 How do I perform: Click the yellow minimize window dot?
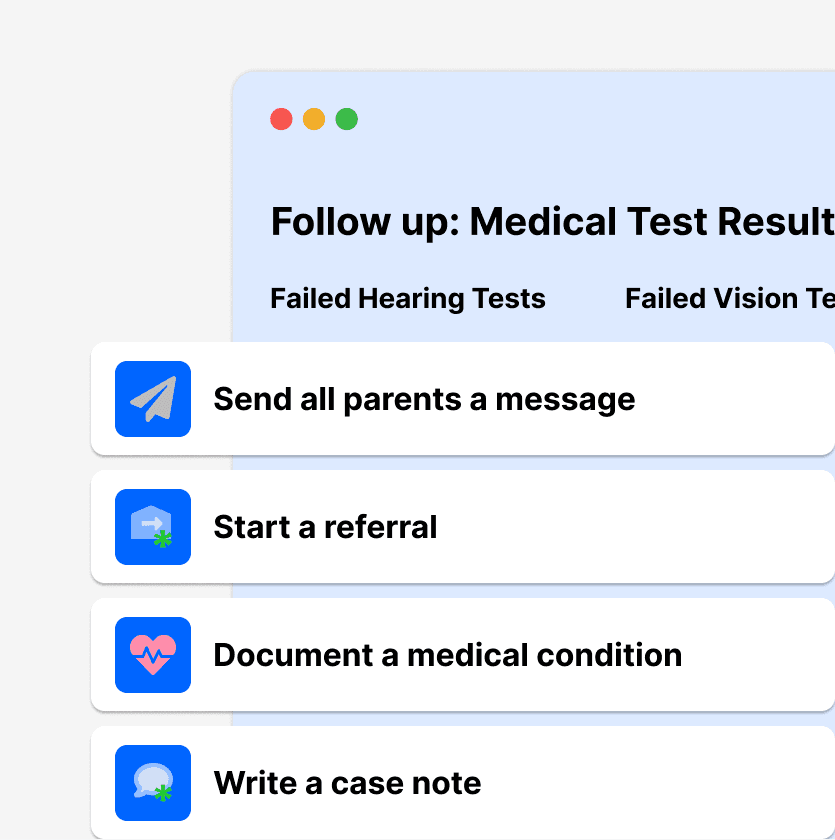314,119
